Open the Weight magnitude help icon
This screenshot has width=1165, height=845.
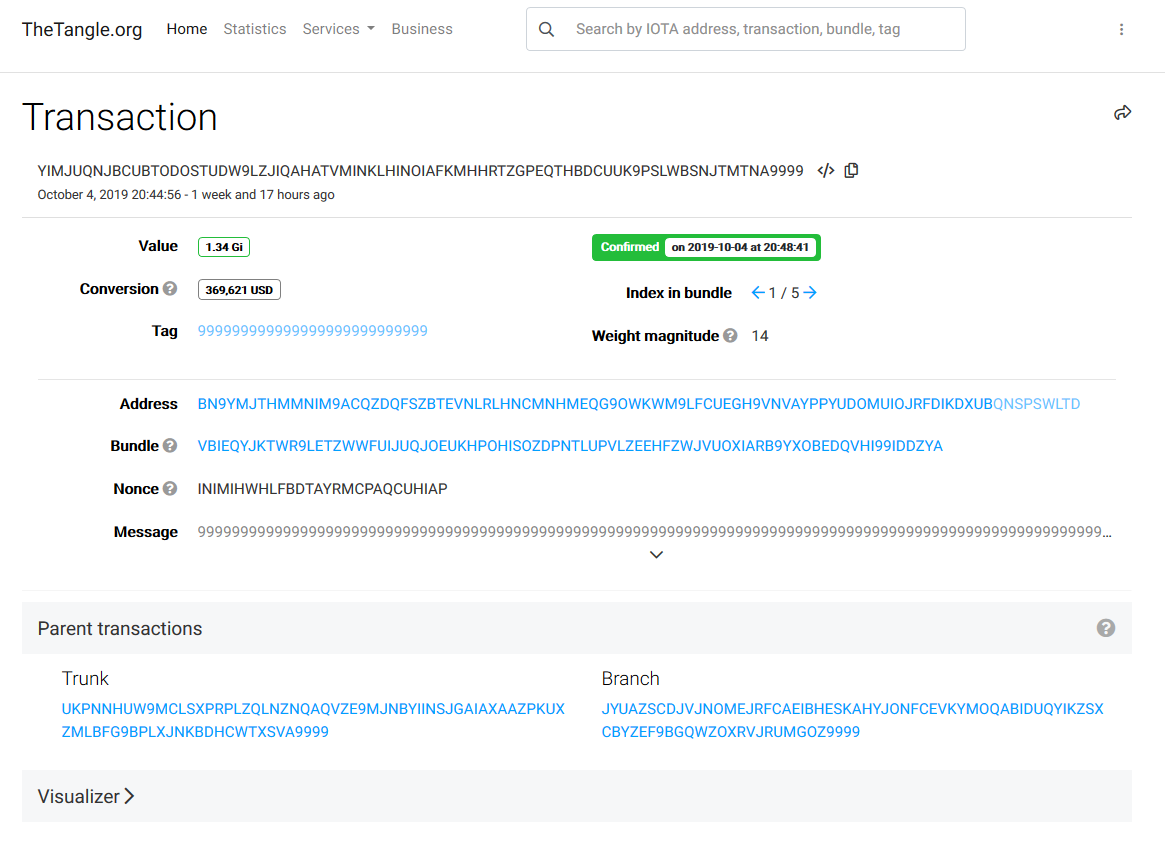pyautogui.click(x=728, y=335)
